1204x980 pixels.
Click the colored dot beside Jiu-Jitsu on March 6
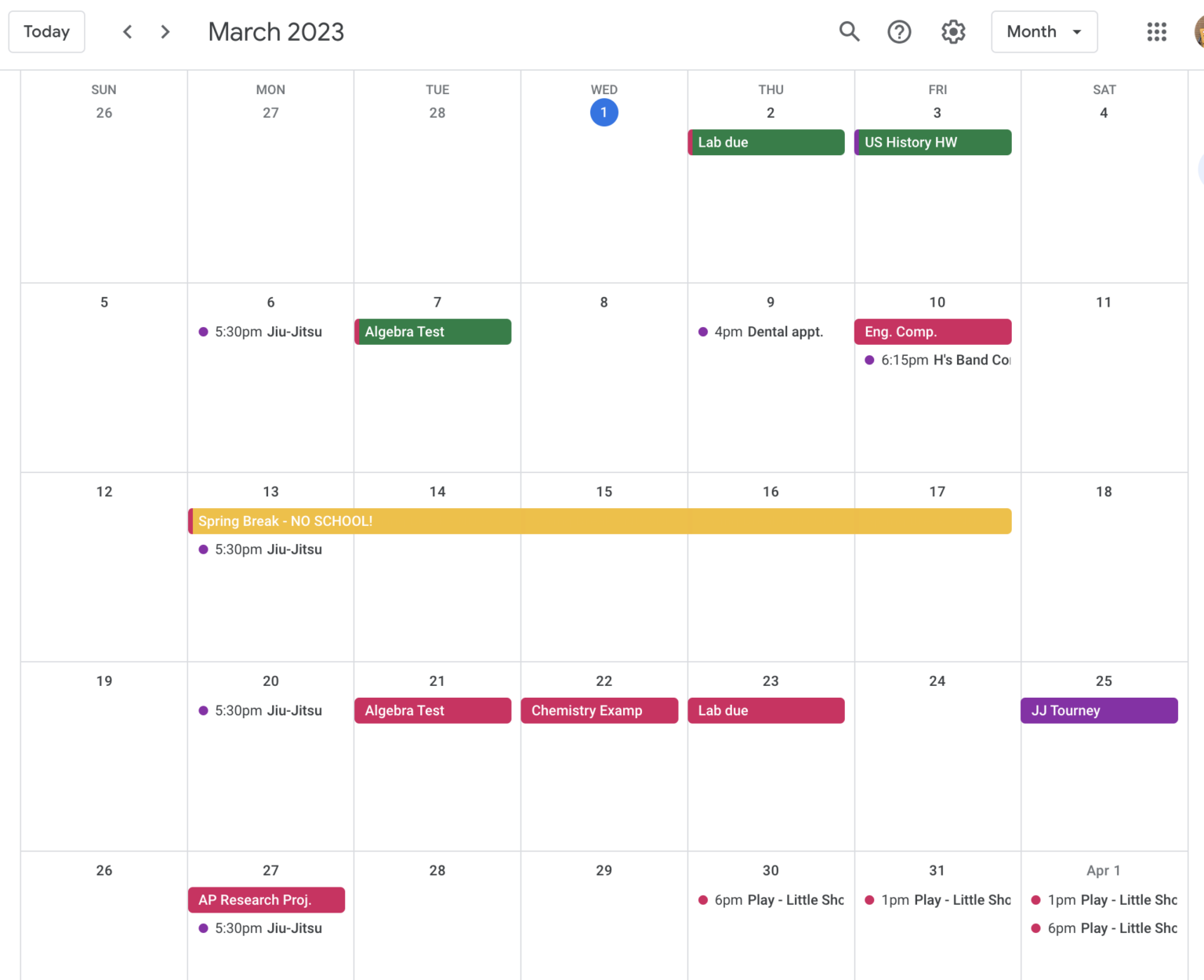tap(202, 332)
